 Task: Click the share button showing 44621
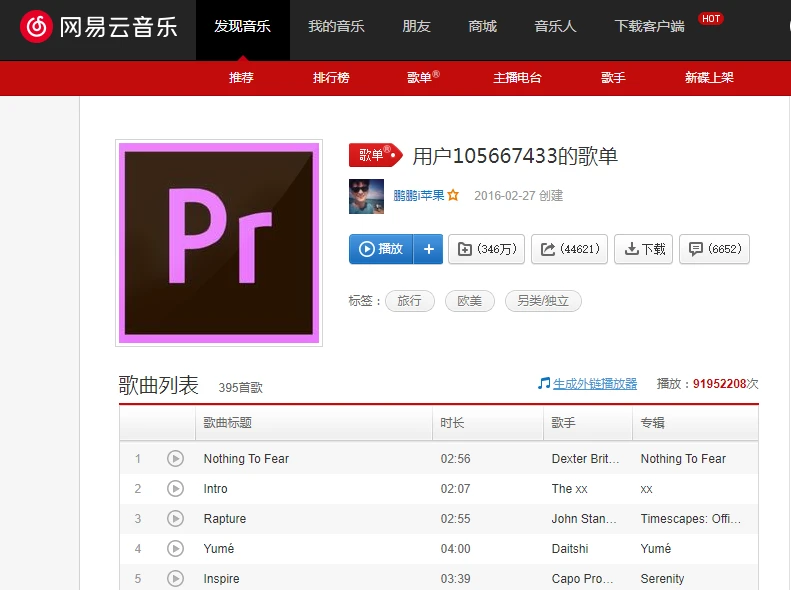[x=569, y=249]
